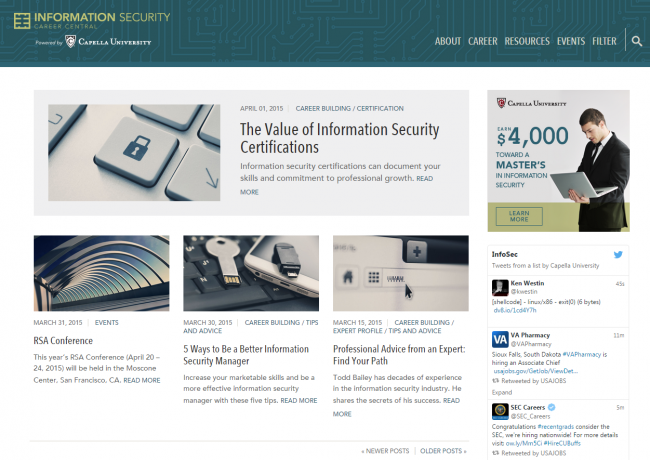The width and height of the screenshot is (650, 460).
Task: Click the search magnifier icon in header
Action: tap(636, 41)
